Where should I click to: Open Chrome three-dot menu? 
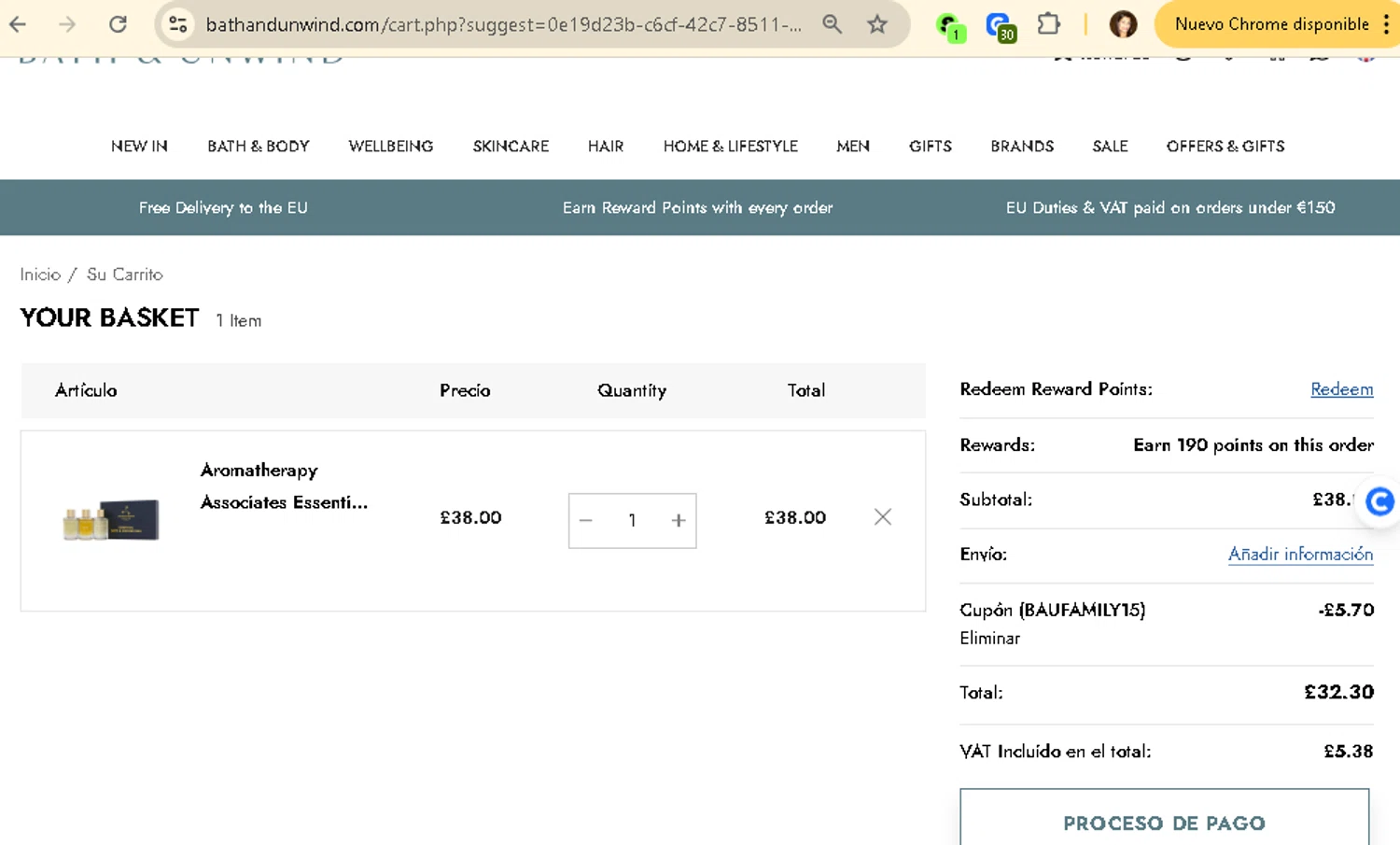tap(1386, 24)
